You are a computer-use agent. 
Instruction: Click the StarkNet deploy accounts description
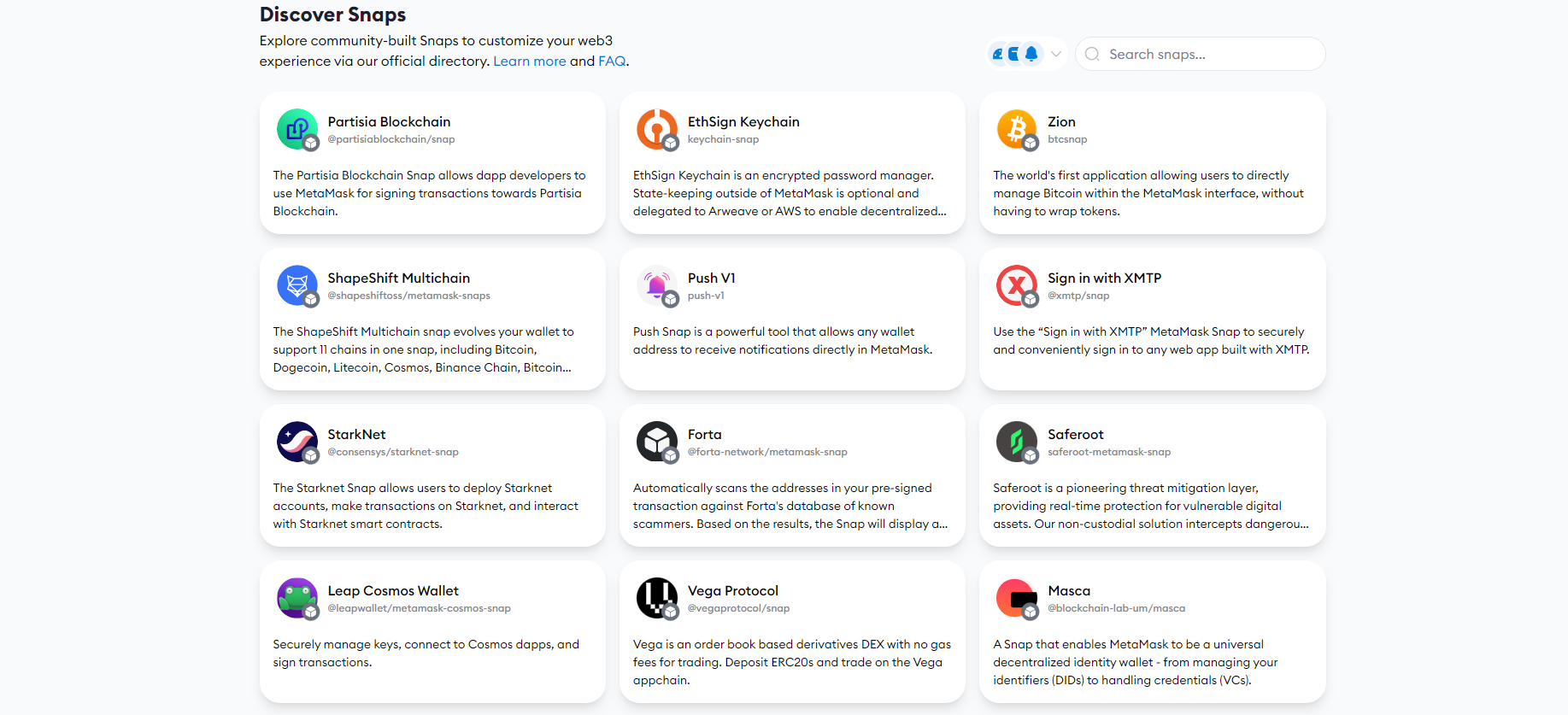[426, 506]
